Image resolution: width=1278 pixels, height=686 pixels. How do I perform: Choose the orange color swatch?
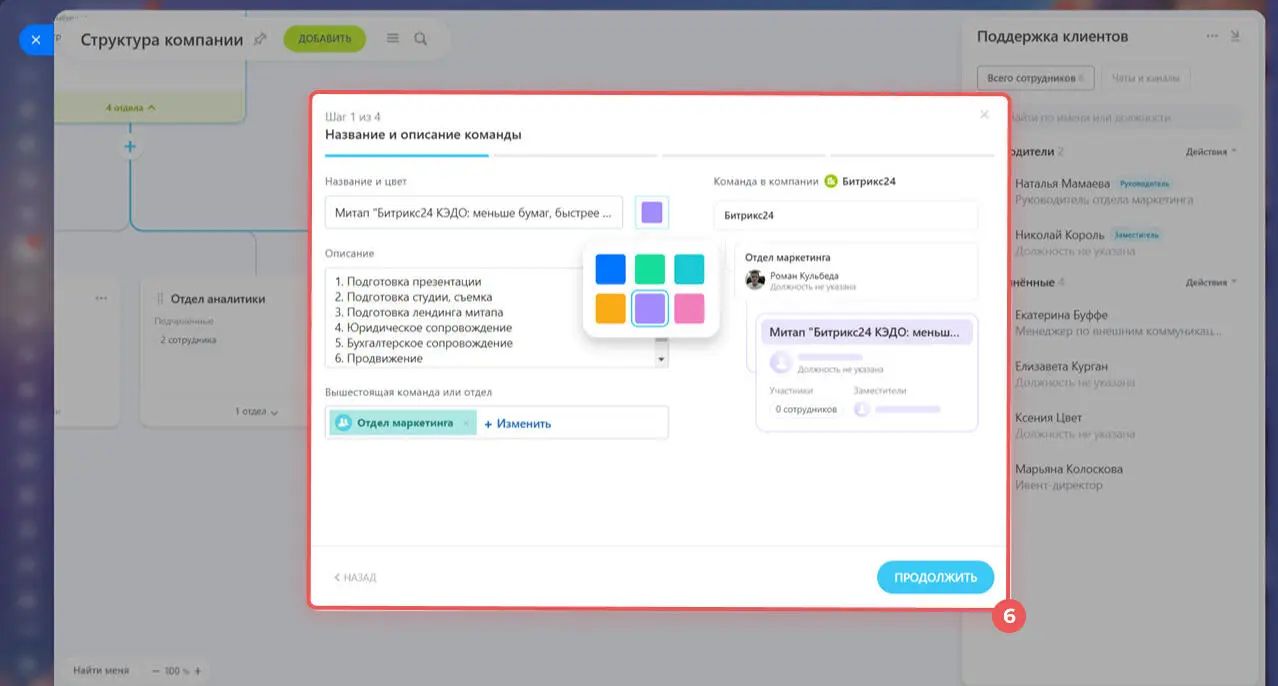point(610,309)
